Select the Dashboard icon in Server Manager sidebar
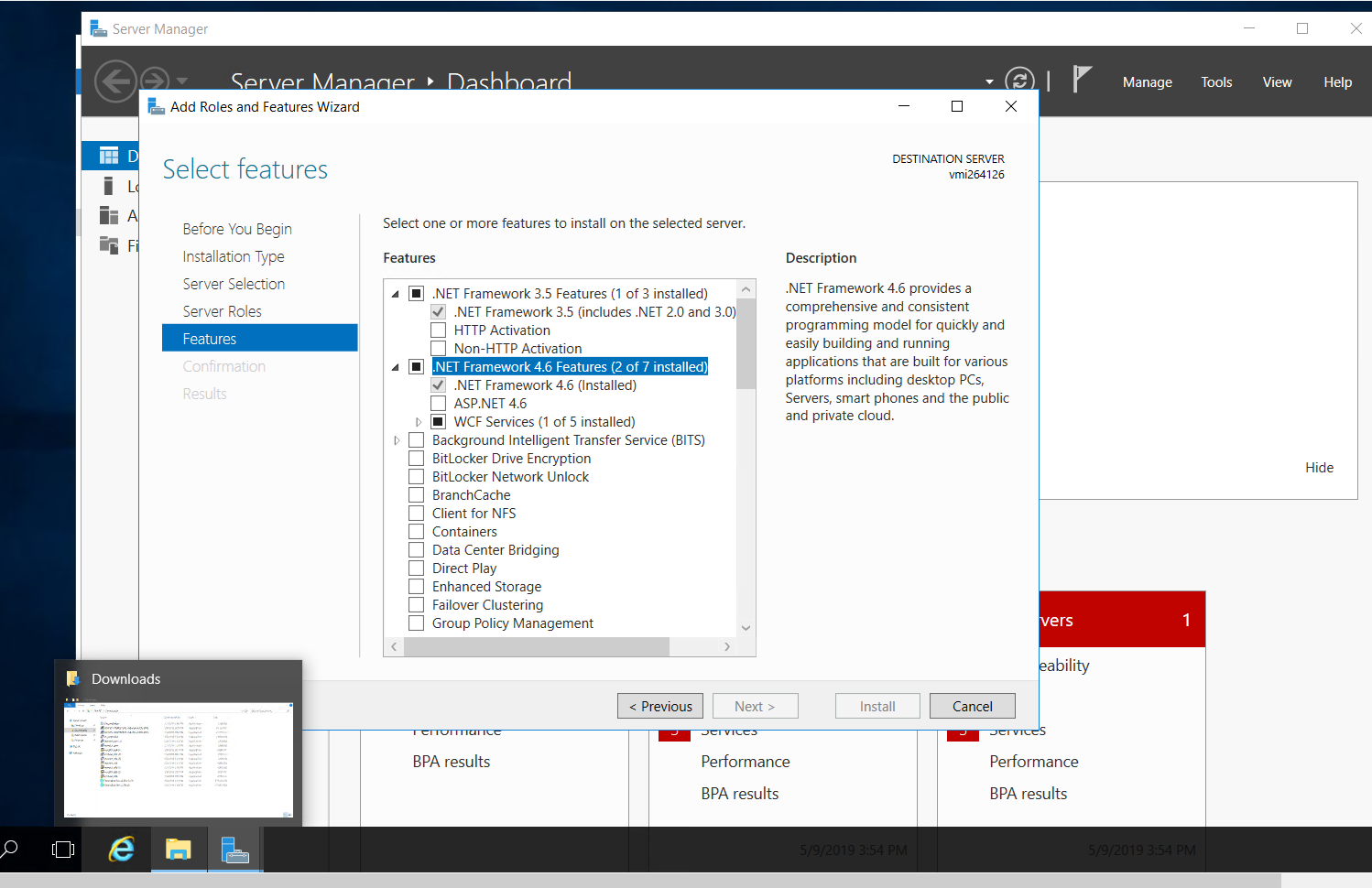The width and height of the screenshot is (1372, 888). [x=109, y=156]
